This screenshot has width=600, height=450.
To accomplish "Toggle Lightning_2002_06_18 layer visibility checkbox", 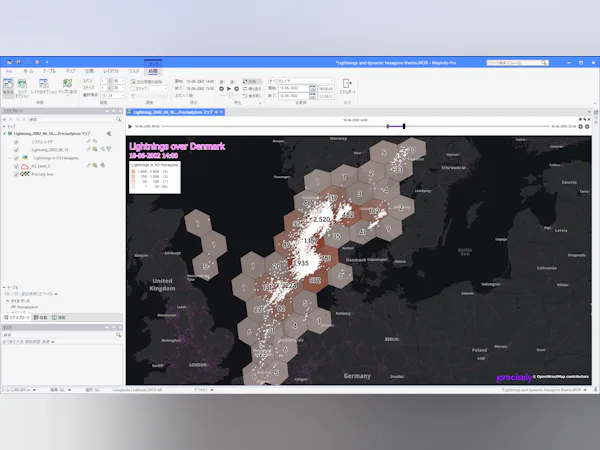I will pos(16,150).
